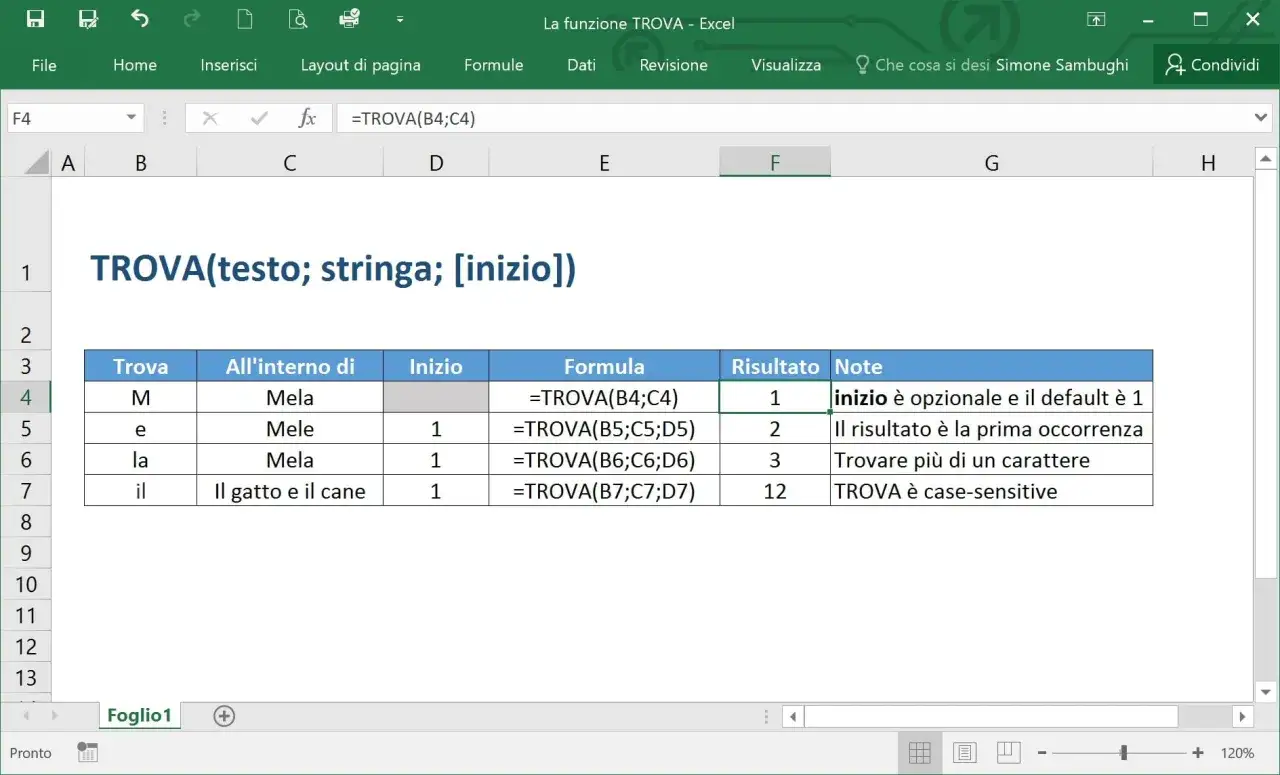Open Customize Quick Access Toolbar dropdown
Image resolution: width=1280 pixels, height=775 pixels.
pos(400,20)
